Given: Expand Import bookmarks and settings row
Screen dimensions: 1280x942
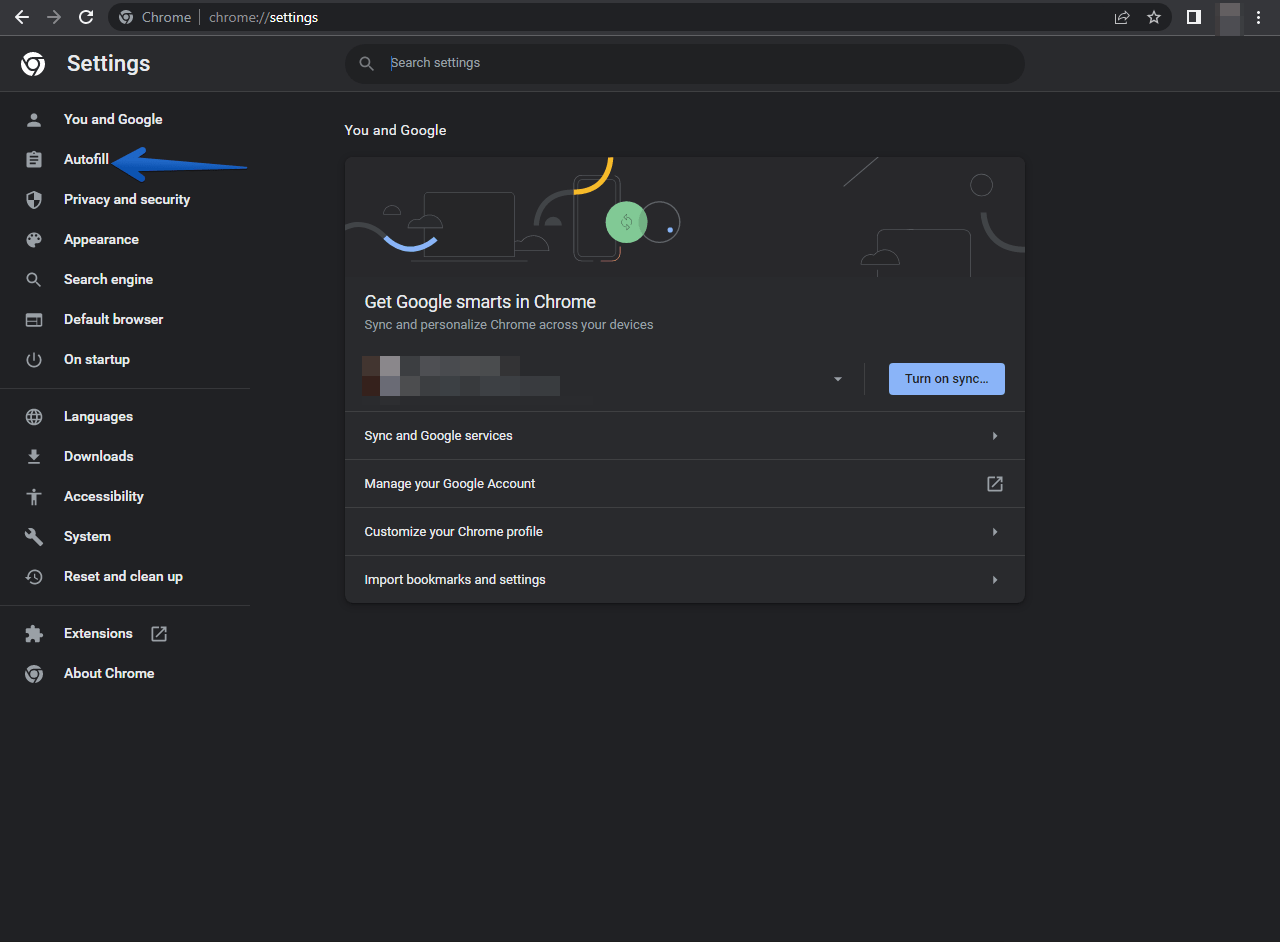Looking at the screenshot, I should 994,580.
